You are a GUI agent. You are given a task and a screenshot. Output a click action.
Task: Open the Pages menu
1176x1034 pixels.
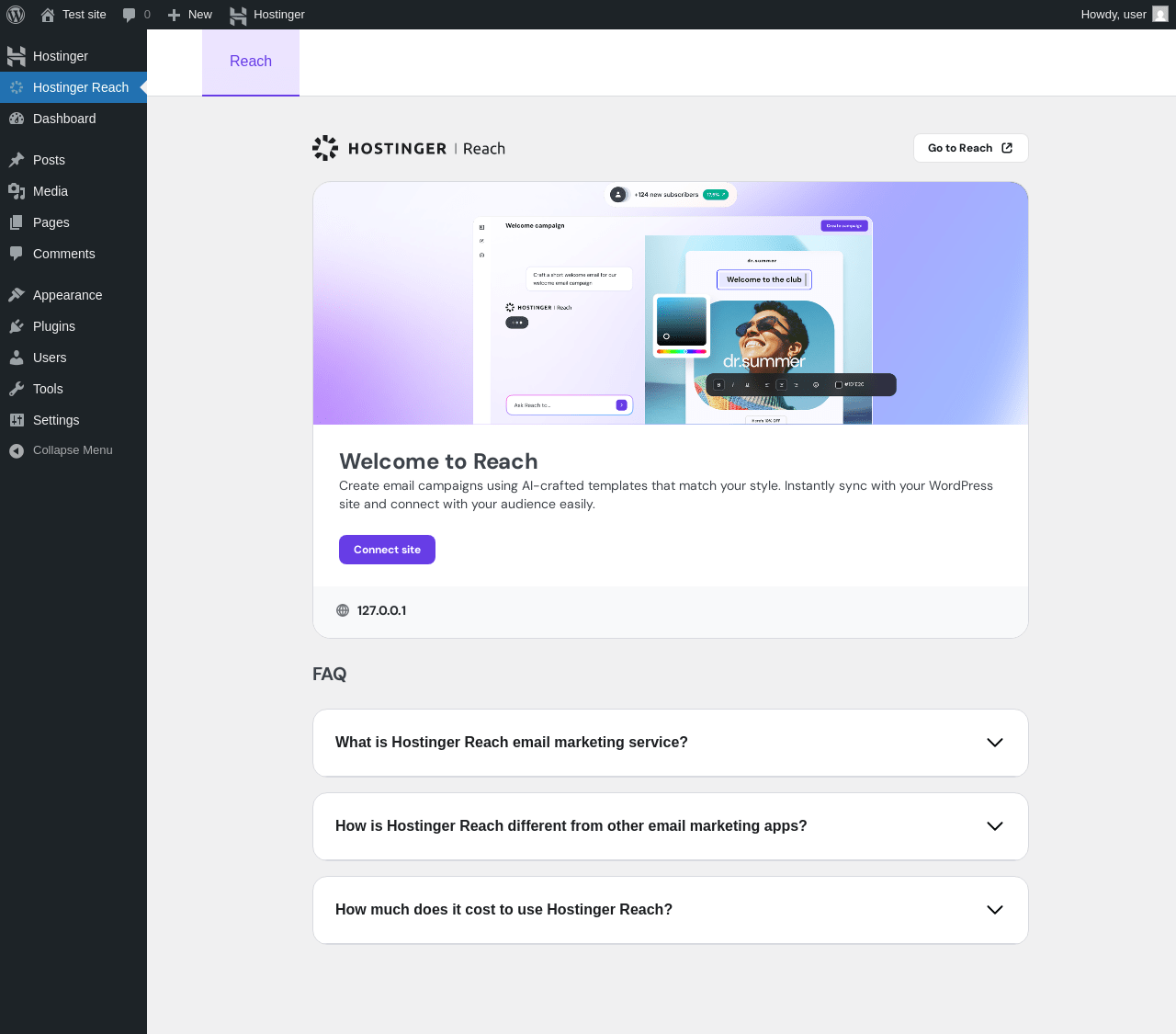(x=73, y=222)
